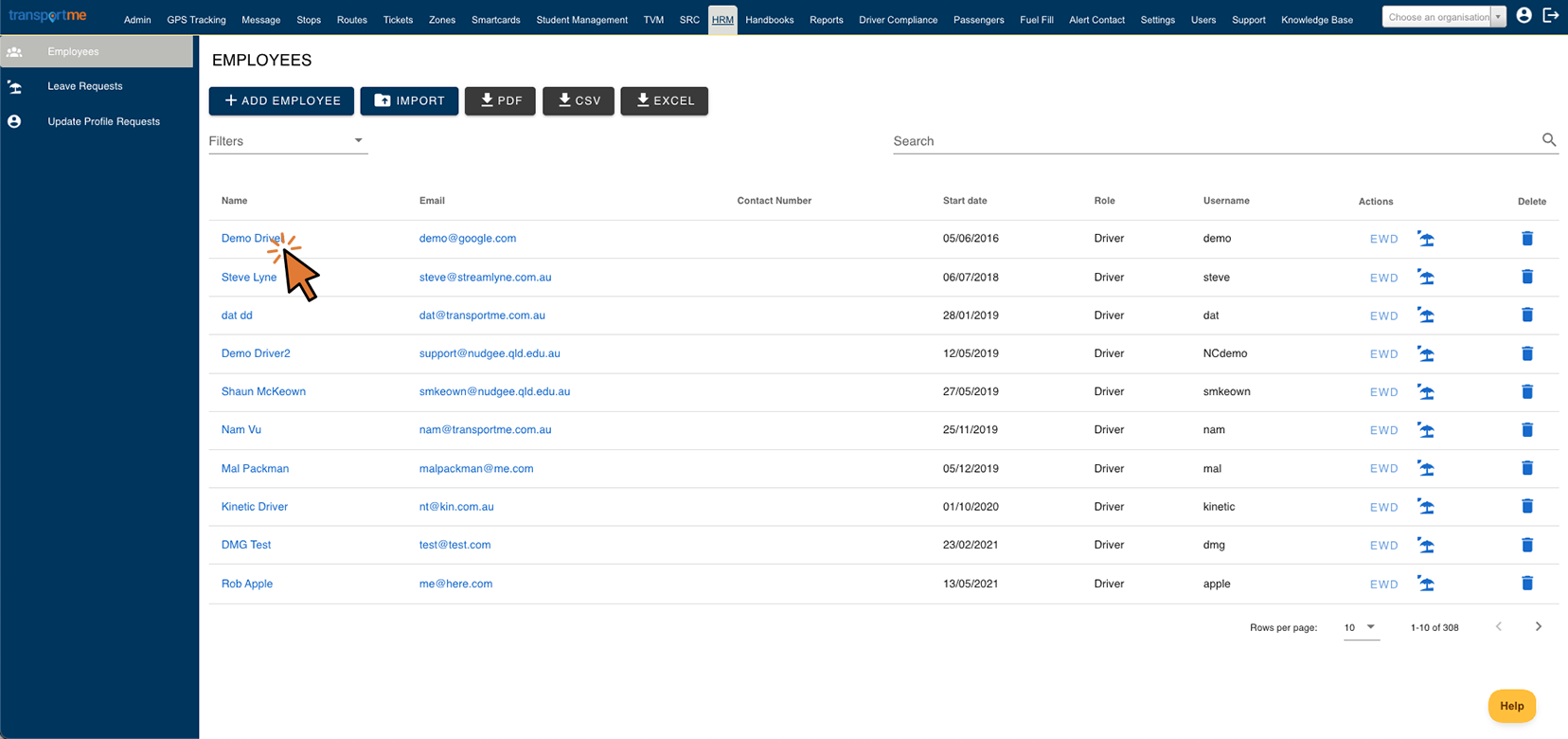
Task: Delete Shaun McKeown using trash icon
Action: click(x=1527, y=391)
